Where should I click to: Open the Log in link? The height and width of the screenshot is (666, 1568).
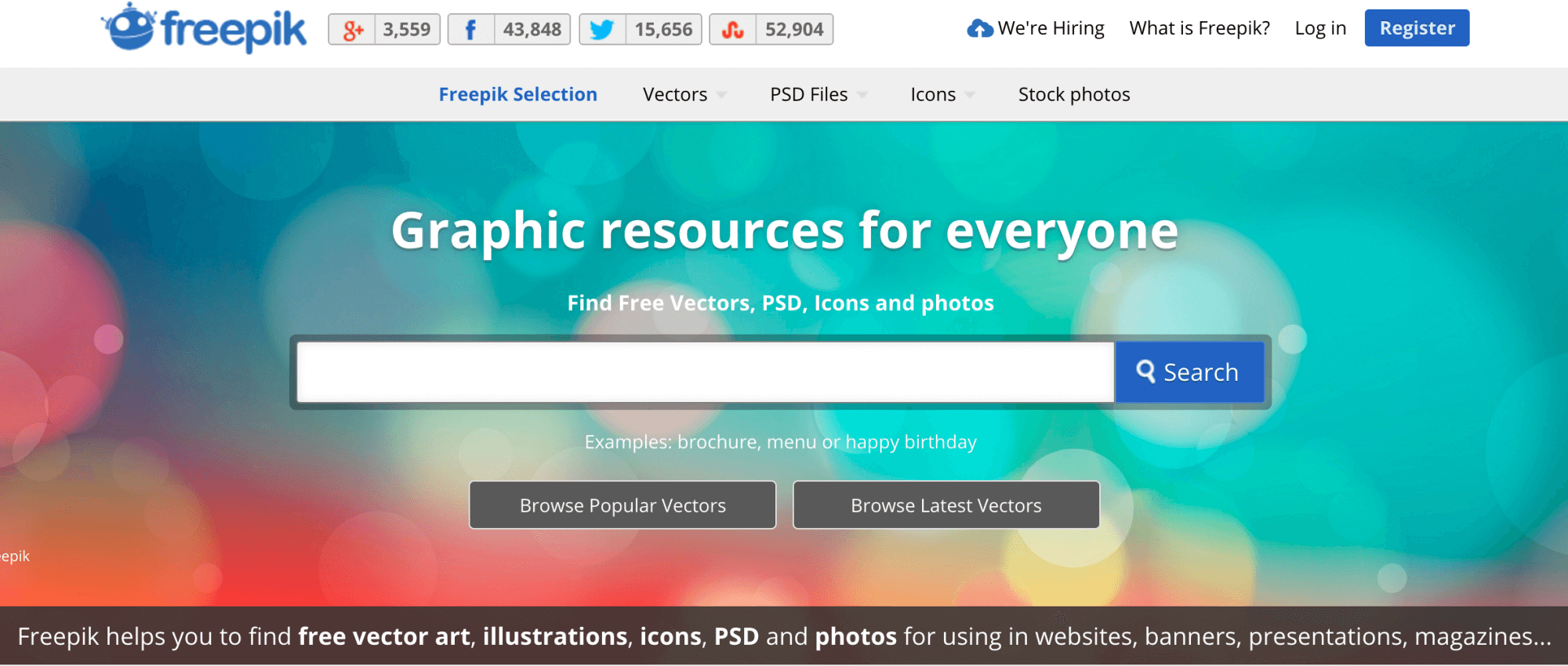[x=1320, y=28]
